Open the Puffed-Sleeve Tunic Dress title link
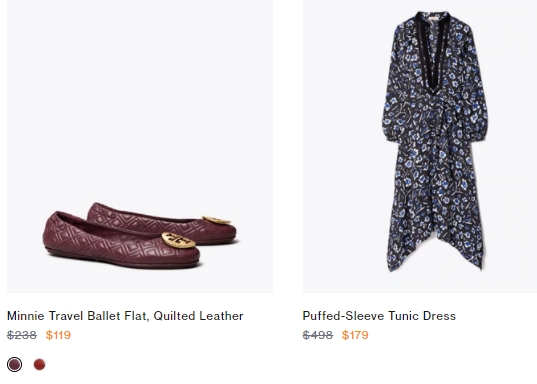The image size is (537, 384). coord(379,315)
